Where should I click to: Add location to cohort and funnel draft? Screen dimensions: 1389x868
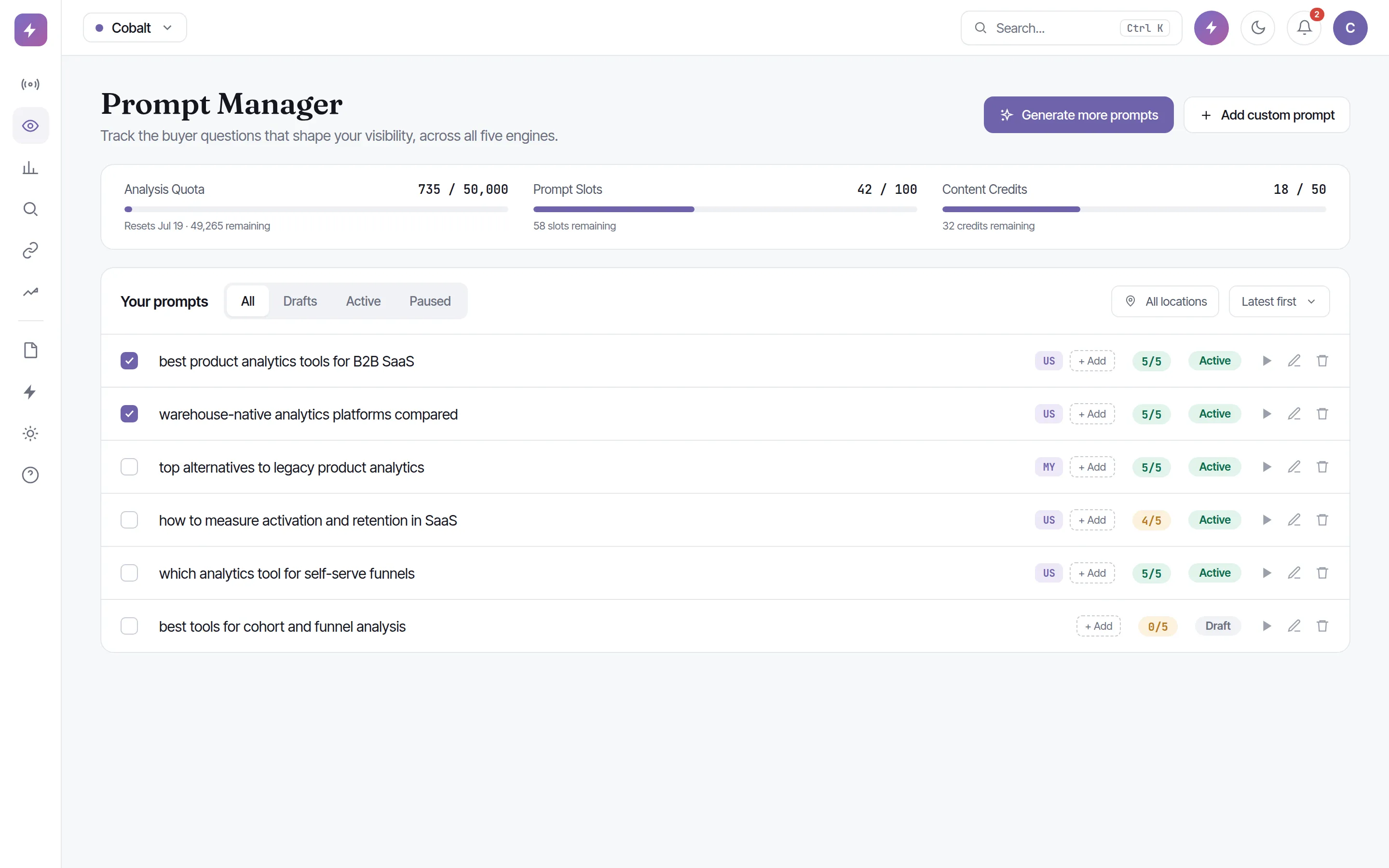coord(1098,626)
